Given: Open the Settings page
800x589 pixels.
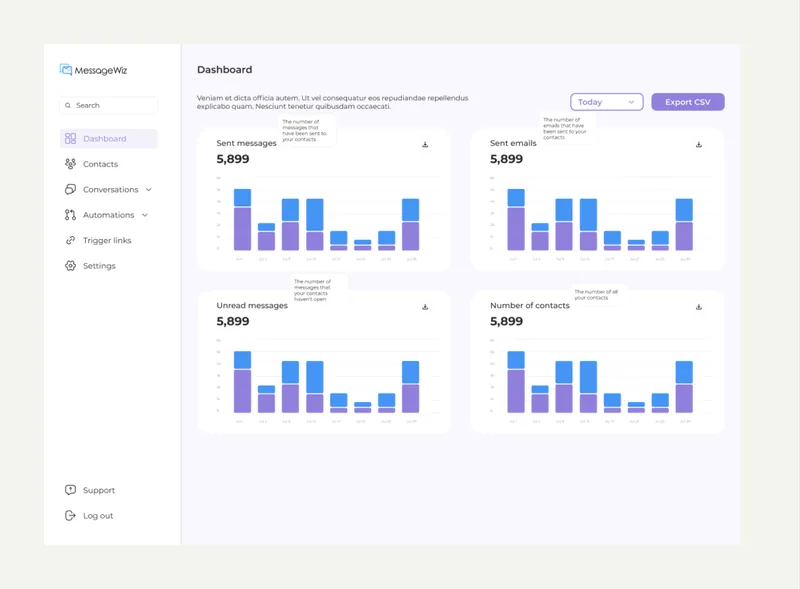Looking at the screenshot, I should 99,266.
